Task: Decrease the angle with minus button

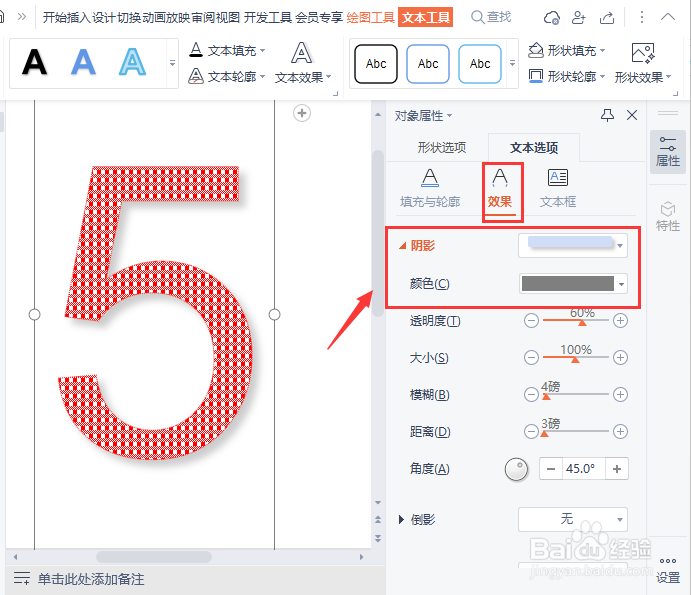Action: (x=551, y=469)
